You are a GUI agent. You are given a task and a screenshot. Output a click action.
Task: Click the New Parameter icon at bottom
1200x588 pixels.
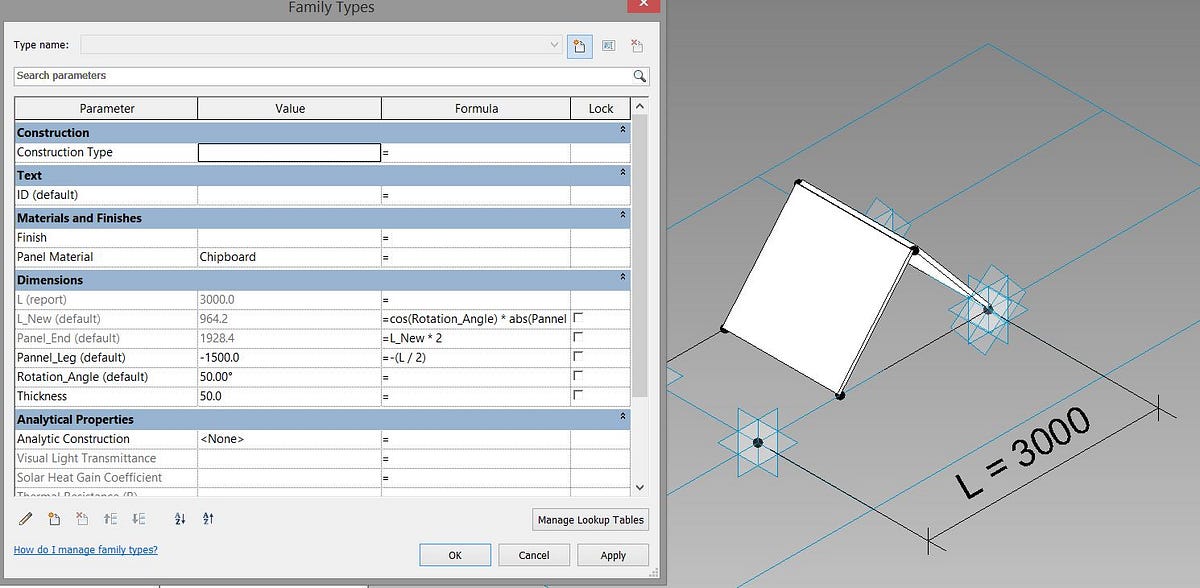point(55,519)
